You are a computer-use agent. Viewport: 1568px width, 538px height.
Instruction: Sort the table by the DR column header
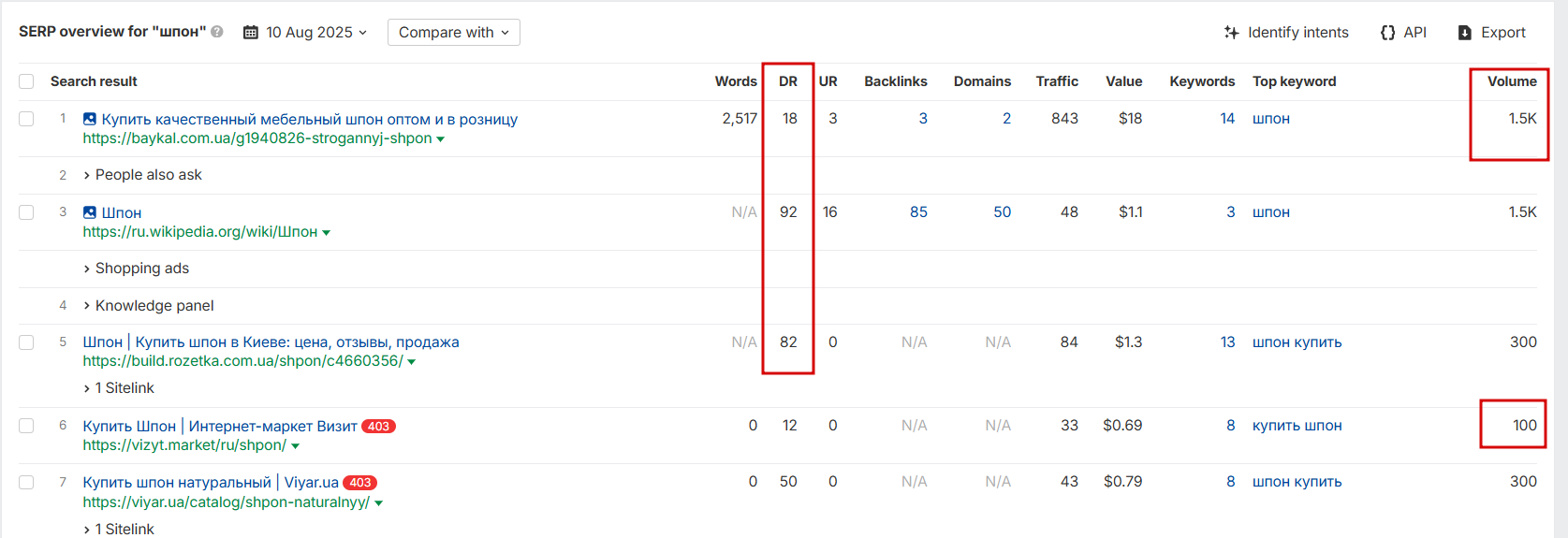pos(788,81)
